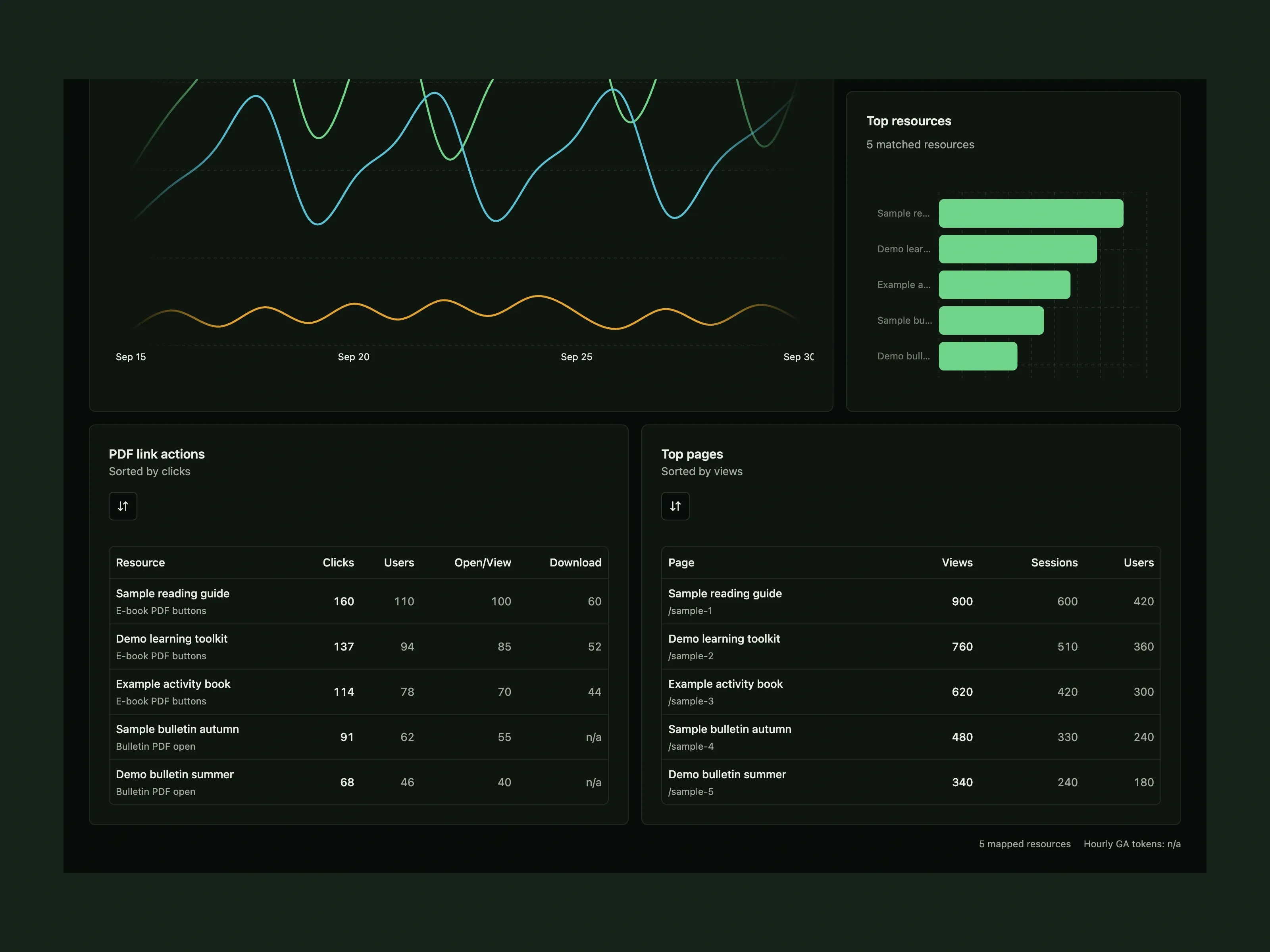This screenshot has height=952, width=1270.
Task: Click the Views column header
Action: (x=957, y=562)
